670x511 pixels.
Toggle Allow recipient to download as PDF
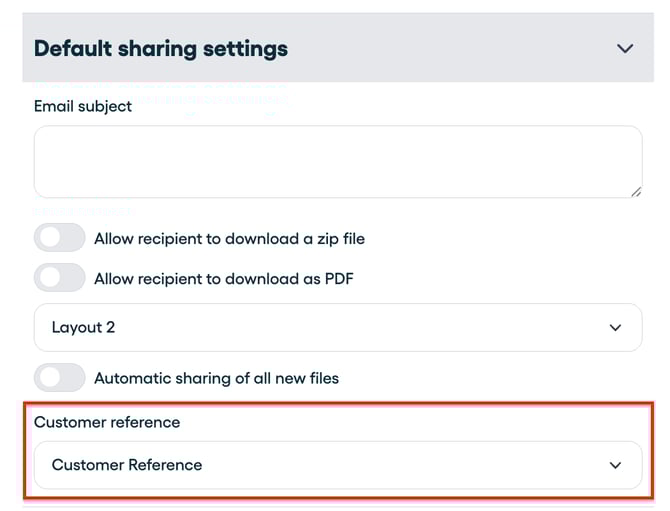point(59,277)
